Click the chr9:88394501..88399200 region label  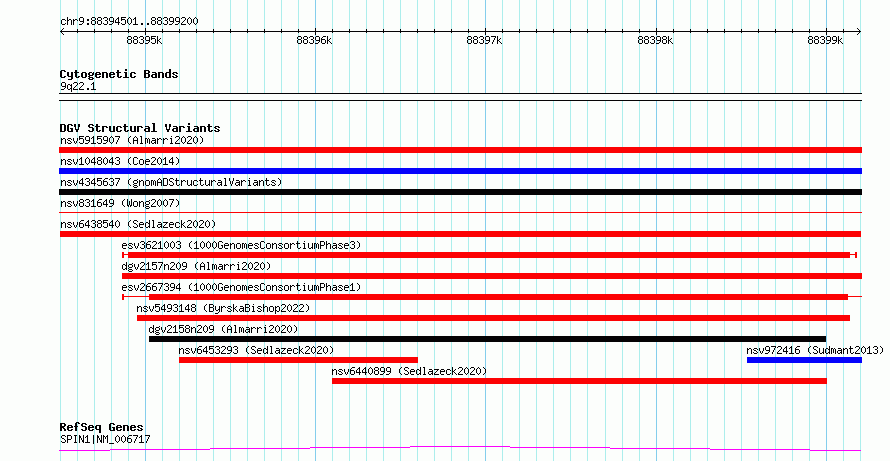click(129, 21)
